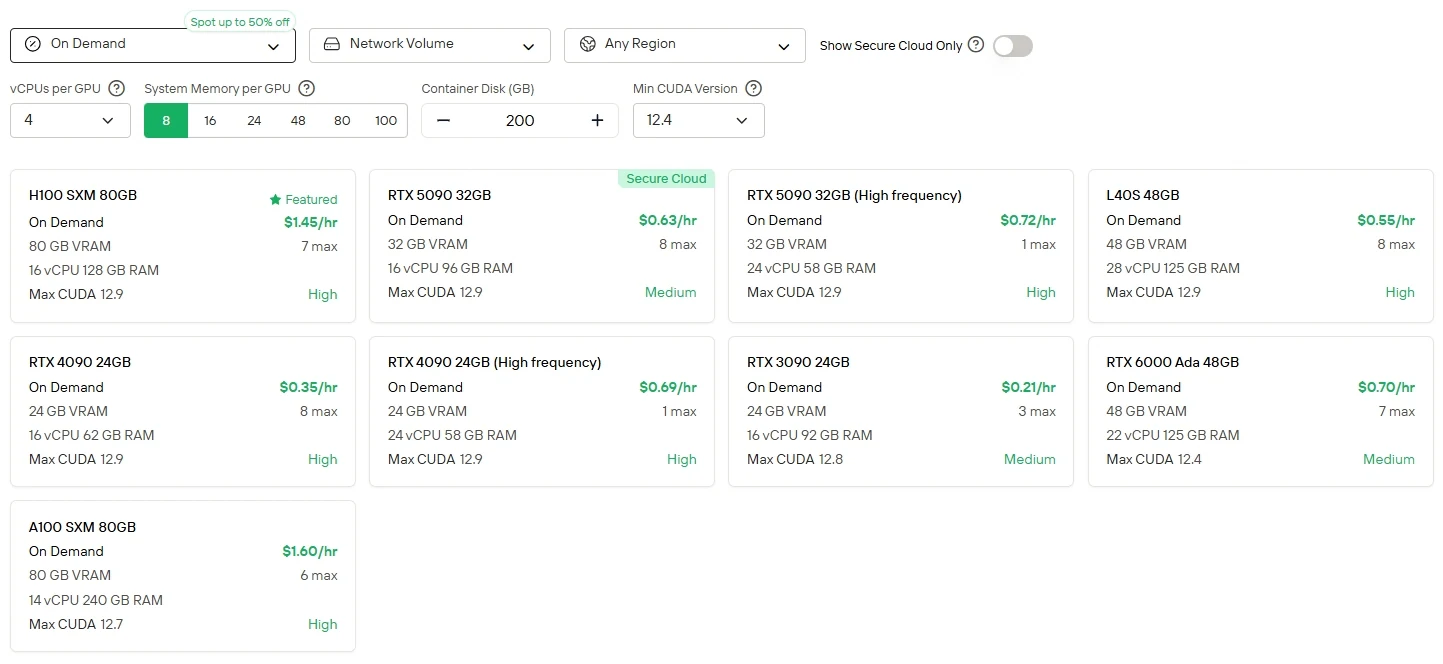Click '16 vCPU 92 GB RAM' on RTX 3090
Screen dimensions: 1443x664
[810, 435]
